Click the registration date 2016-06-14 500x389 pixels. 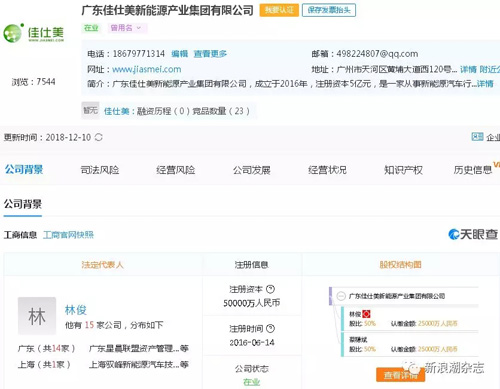point(252,342)
